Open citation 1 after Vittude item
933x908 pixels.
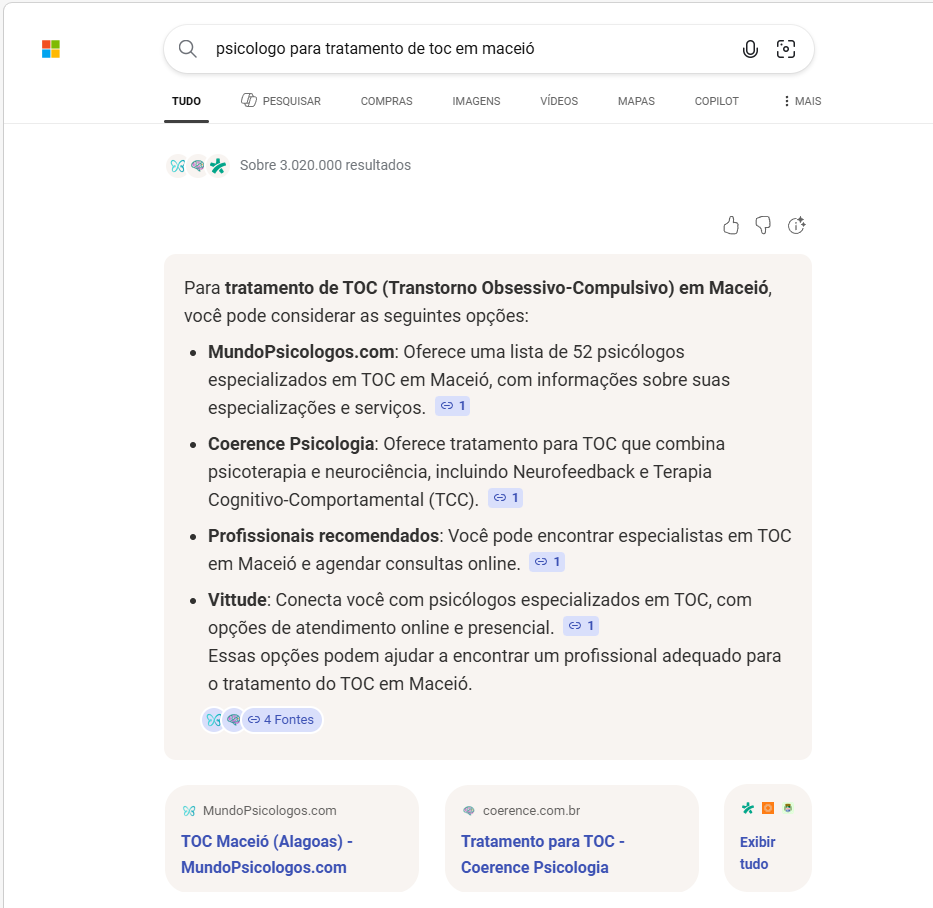pos(581,625)
